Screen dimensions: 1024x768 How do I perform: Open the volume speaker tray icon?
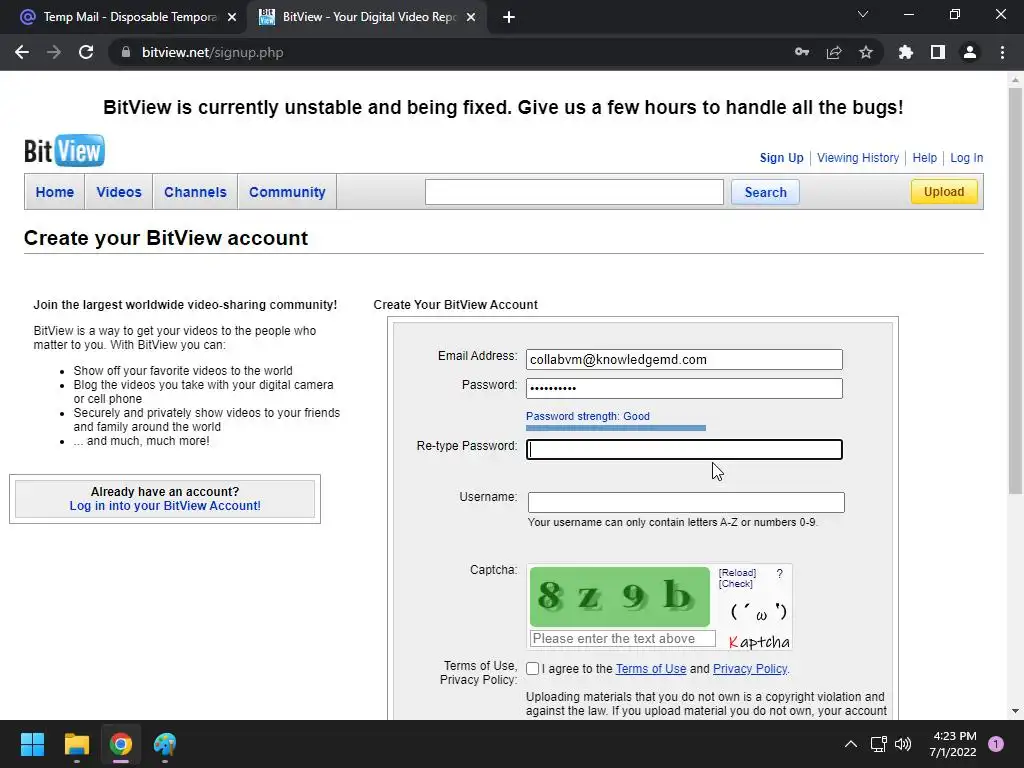pos(903,744)
